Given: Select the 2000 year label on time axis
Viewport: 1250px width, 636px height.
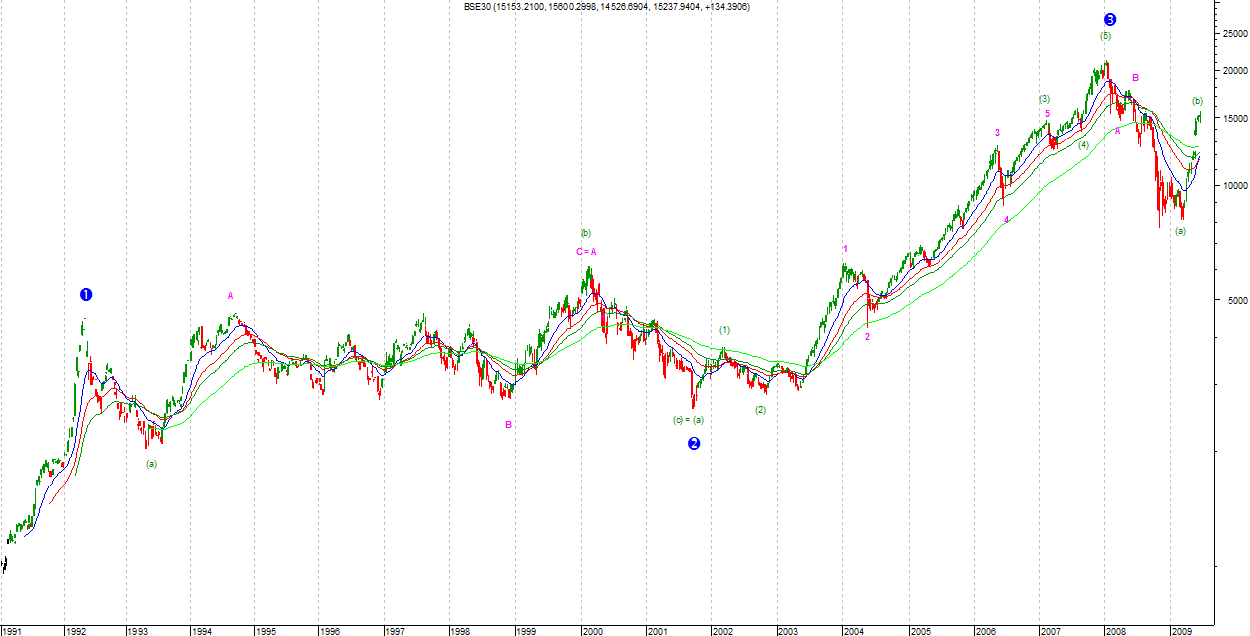Looking at the screenshot, I should coord(593,631).
